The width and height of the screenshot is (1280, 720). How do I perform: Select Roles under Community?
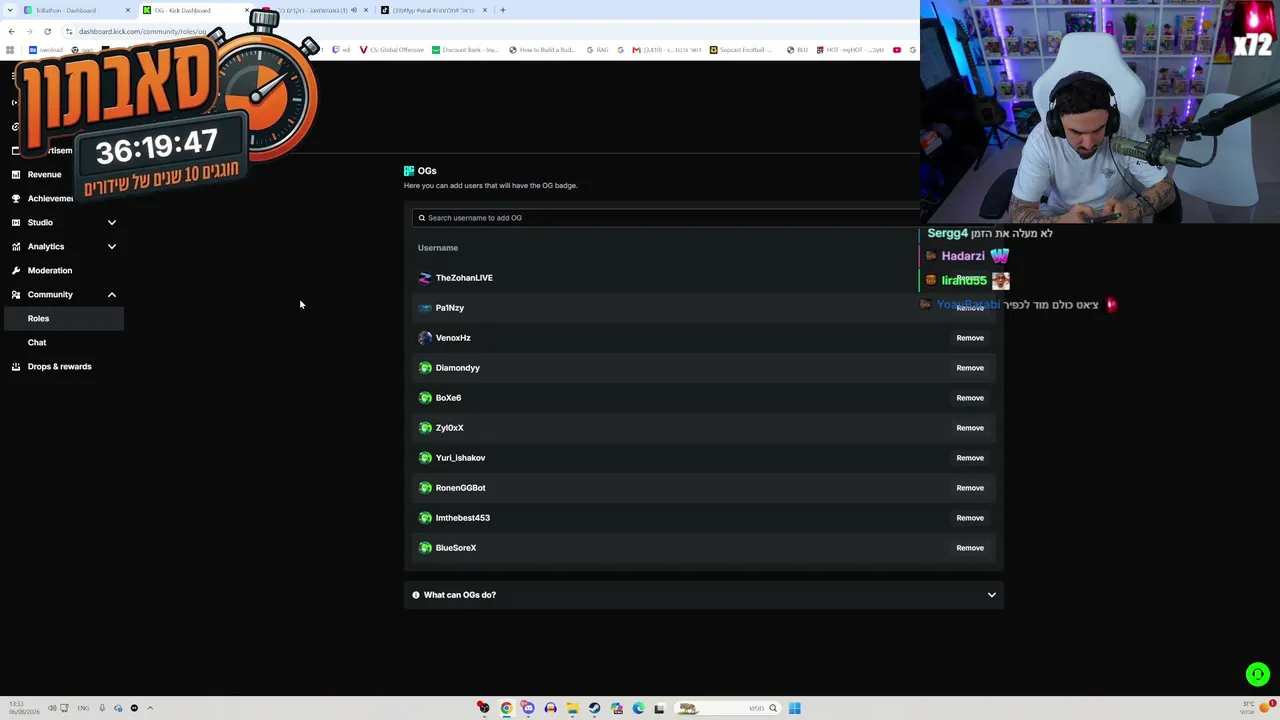[62, 318]
